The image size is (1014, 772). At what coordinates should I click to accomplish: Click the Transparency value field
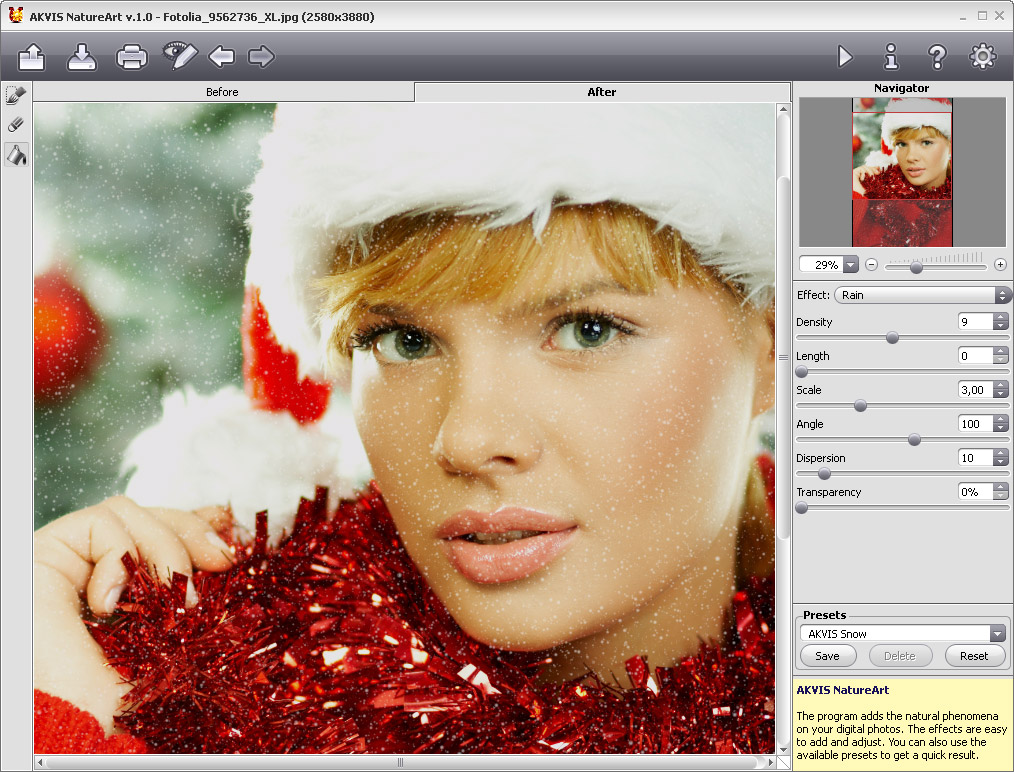[975, 492]
